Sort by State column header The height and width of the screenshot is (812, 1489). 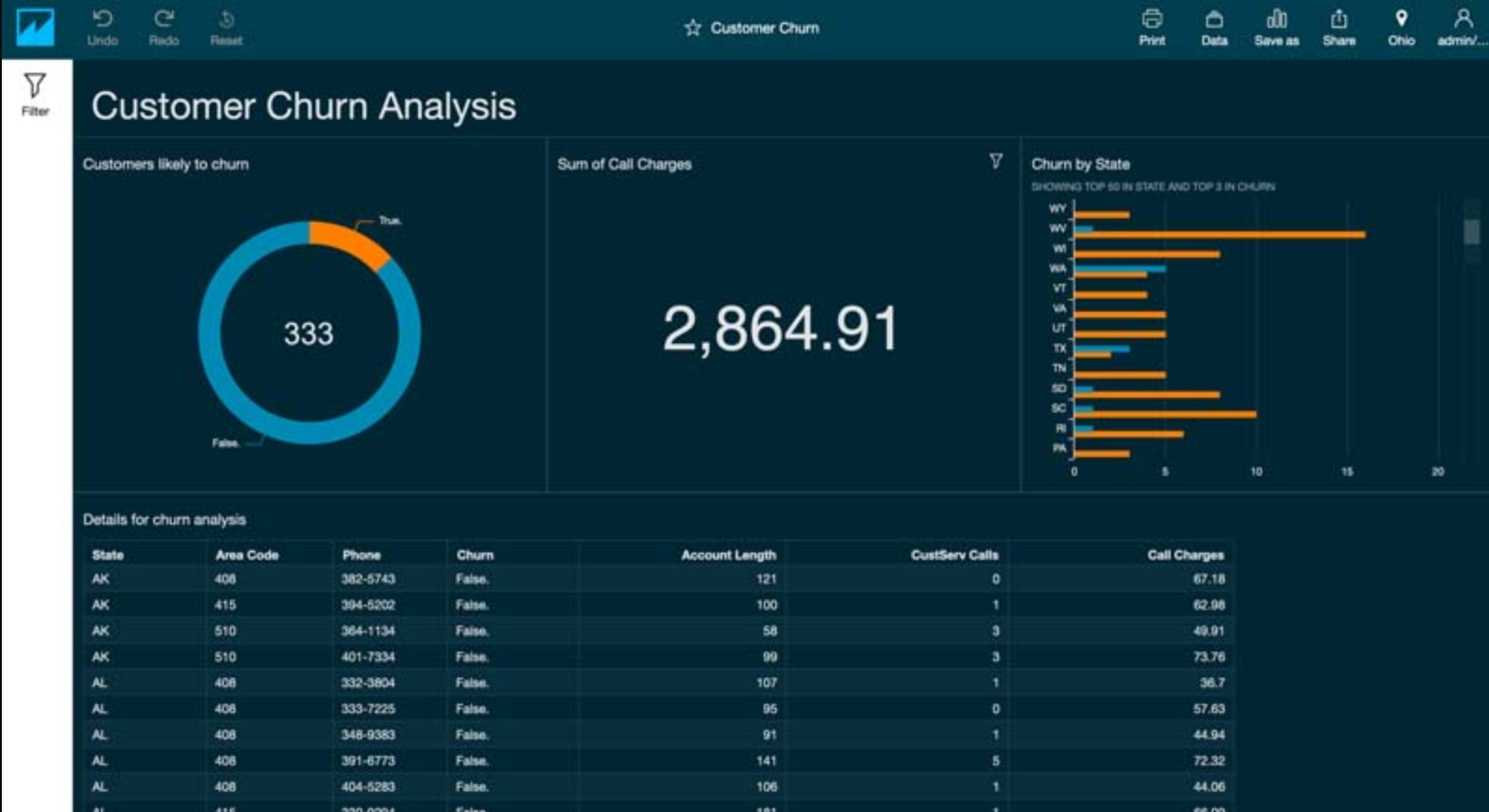[107, 554]
